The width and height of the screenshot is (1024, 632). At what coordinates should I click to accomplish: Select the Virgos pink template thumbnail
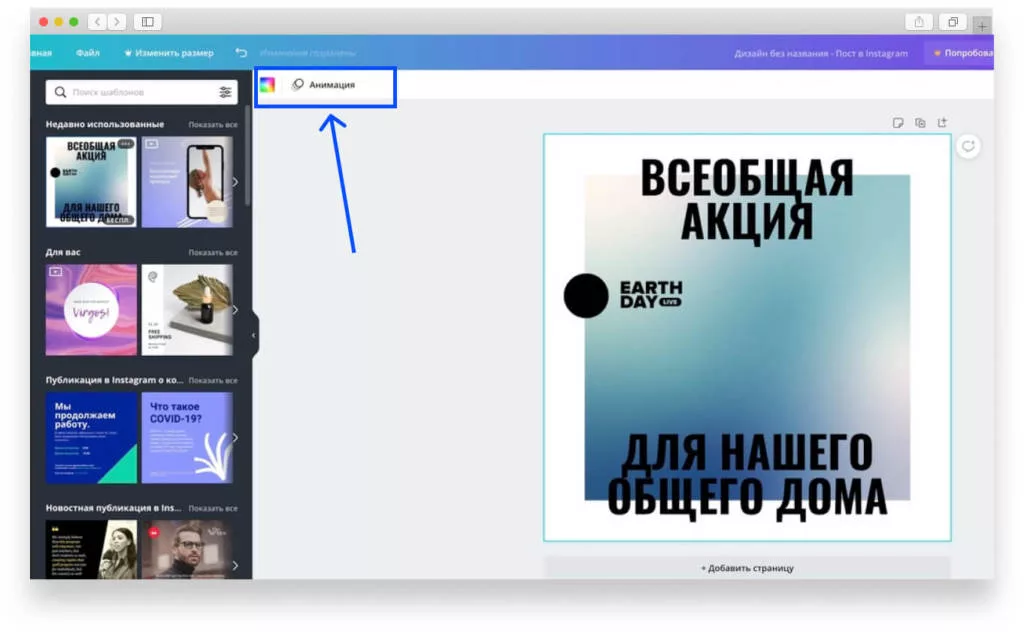pyautogui.click(x=91, y=310)
